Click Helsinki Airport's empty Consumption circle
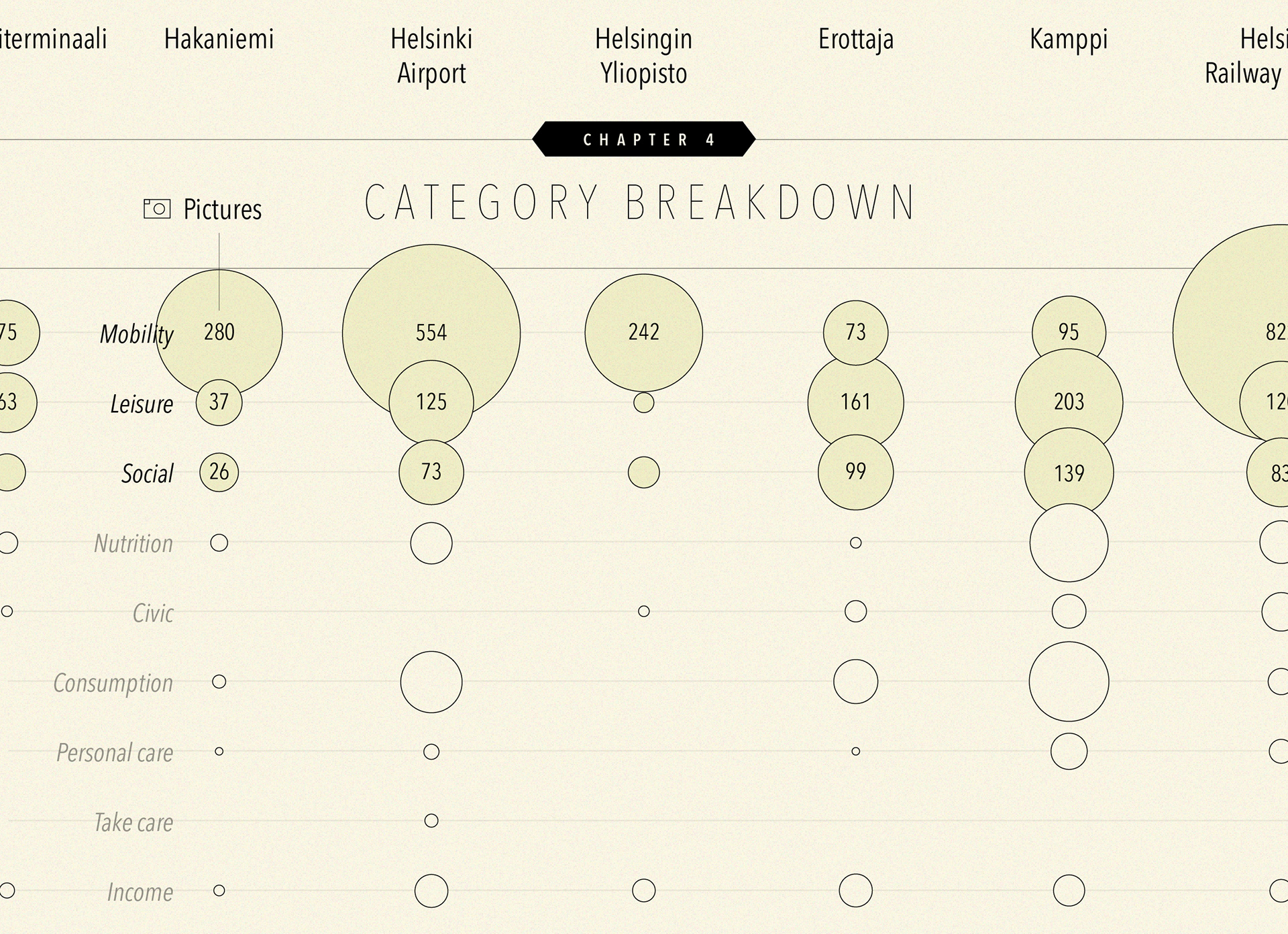The width and height of the screenshot is (1288, 934). coord(431,682)
